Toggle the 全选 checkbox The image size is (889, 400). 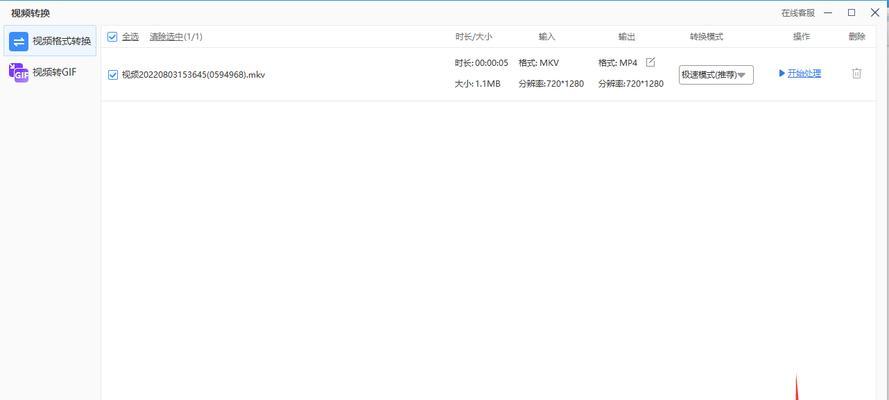112,37
